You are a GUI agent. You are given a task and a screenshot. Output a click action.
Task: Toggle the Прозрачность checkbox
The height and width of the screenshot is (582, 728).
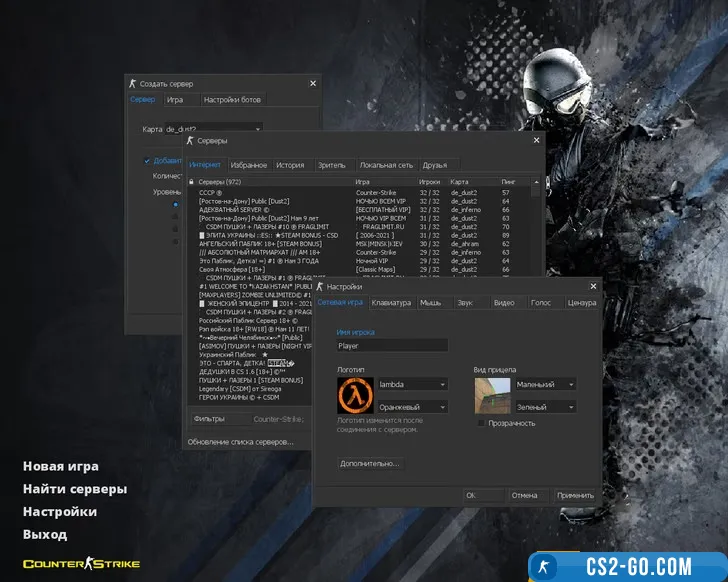[x=481, y=423]
